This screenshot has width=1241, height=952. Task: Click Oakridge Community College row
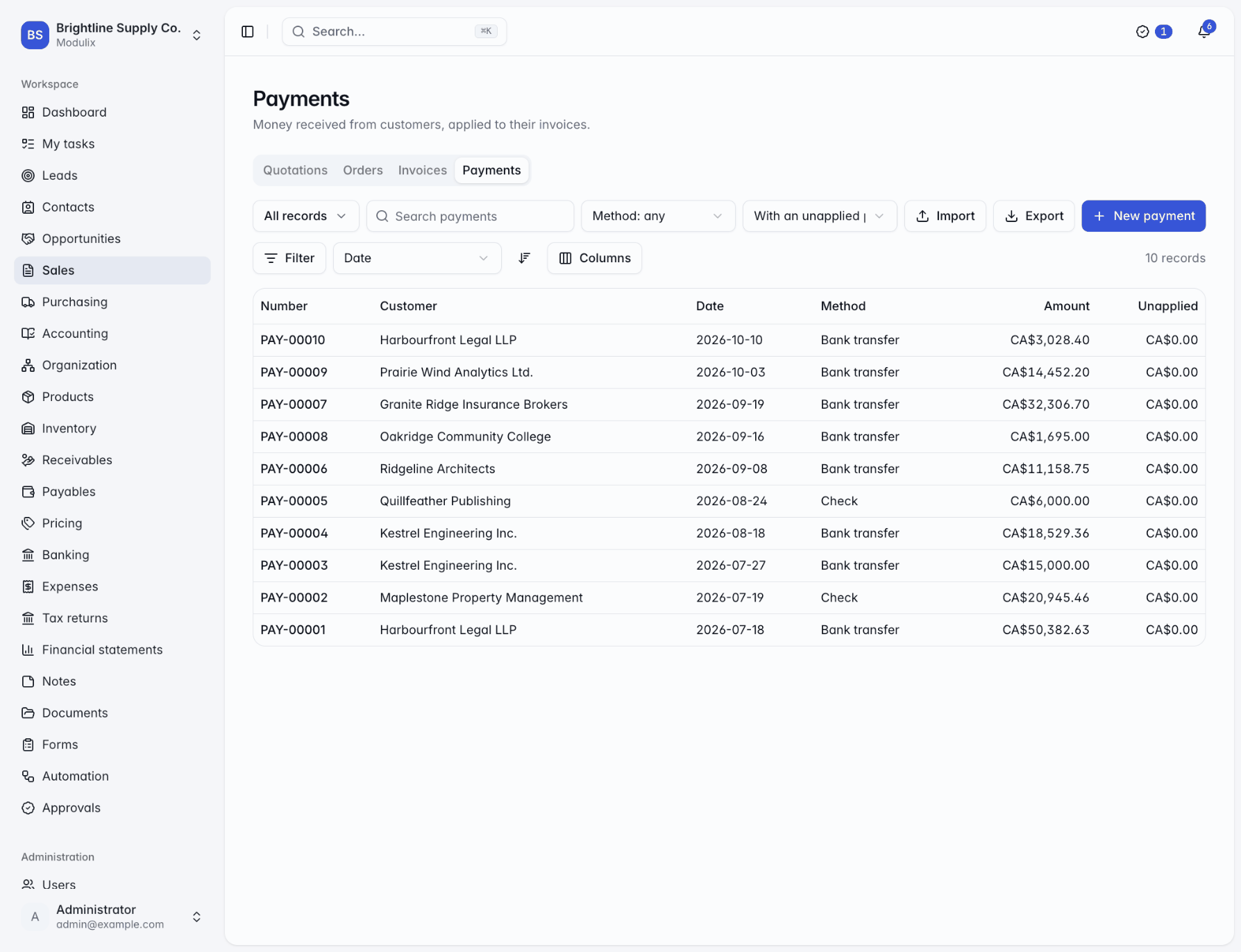tap(729, 436)
